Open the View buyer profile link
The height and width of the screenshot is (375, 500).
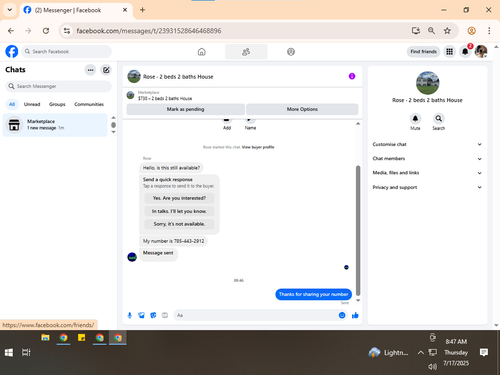click(258, 147)
